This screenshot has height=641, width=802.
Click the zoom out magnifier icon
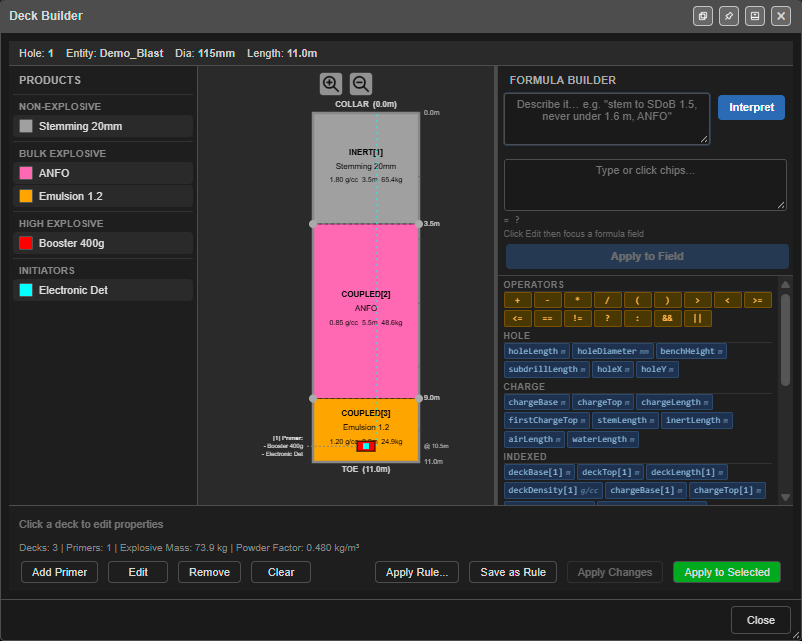[361, 84]
